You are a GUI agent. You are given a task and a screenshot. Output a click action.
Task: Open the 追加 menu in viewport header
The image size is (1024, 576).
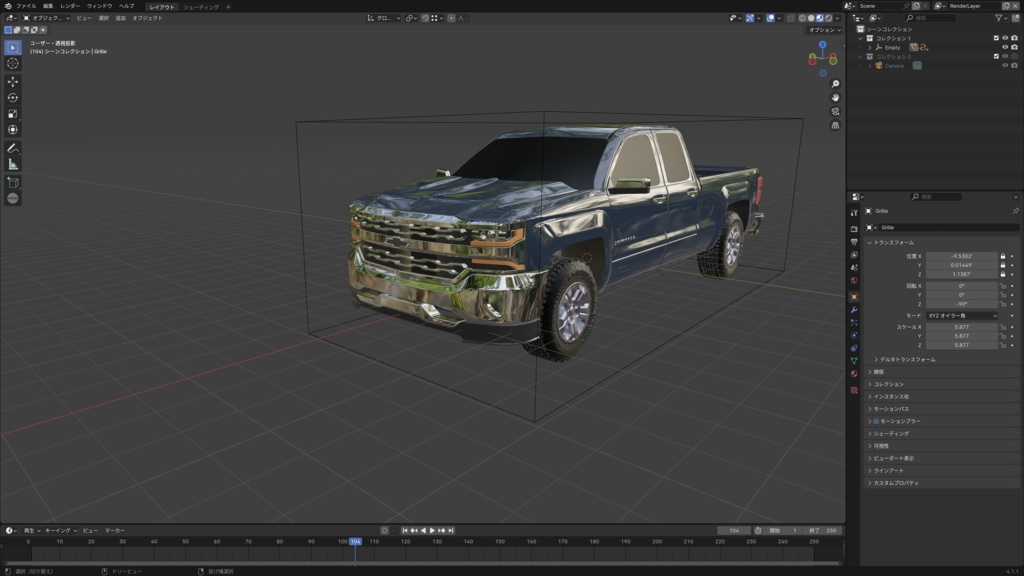[121, 18]
